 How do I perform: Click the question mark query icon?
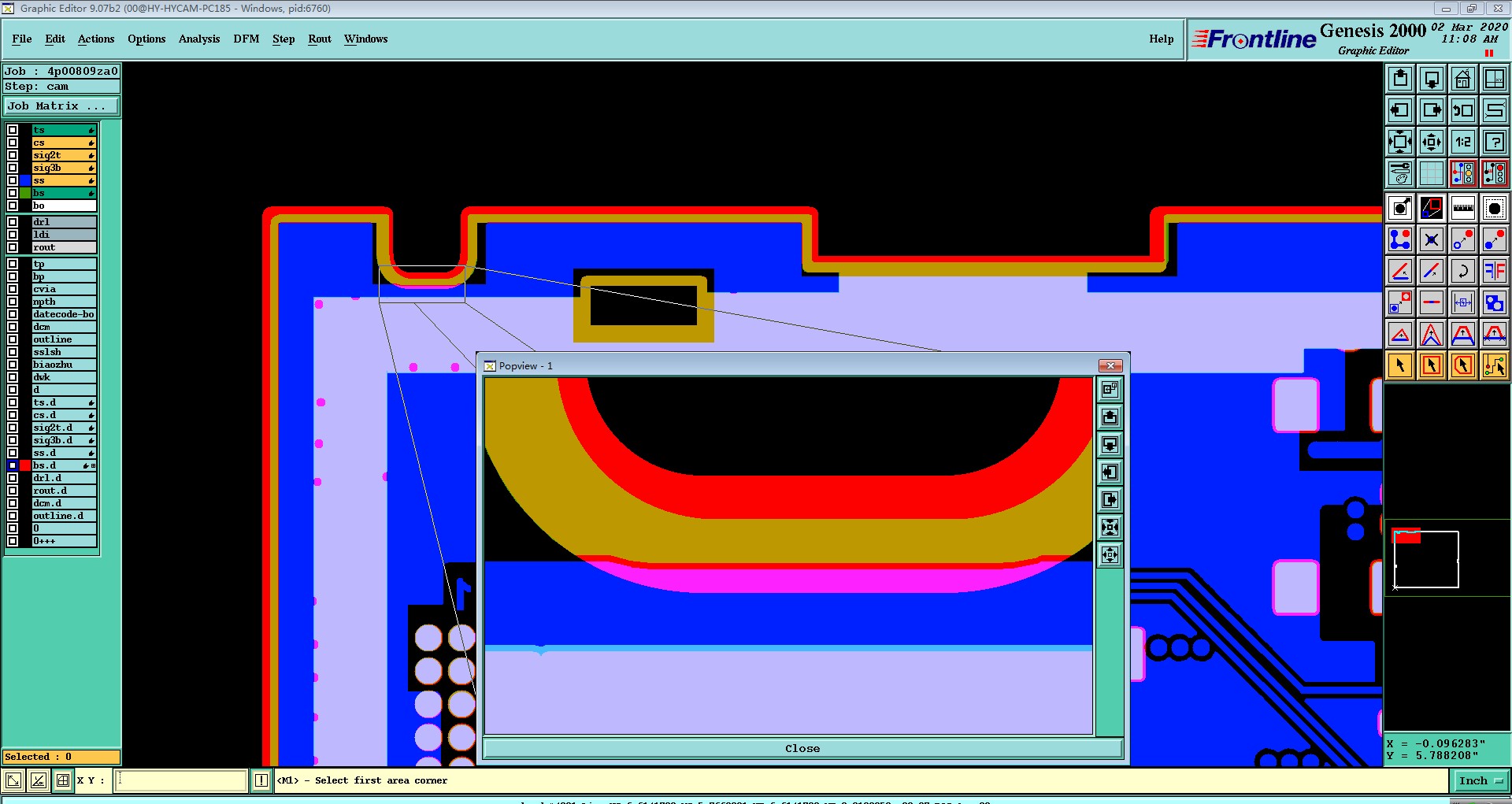pyautogui.click(x=1495, y=142)
